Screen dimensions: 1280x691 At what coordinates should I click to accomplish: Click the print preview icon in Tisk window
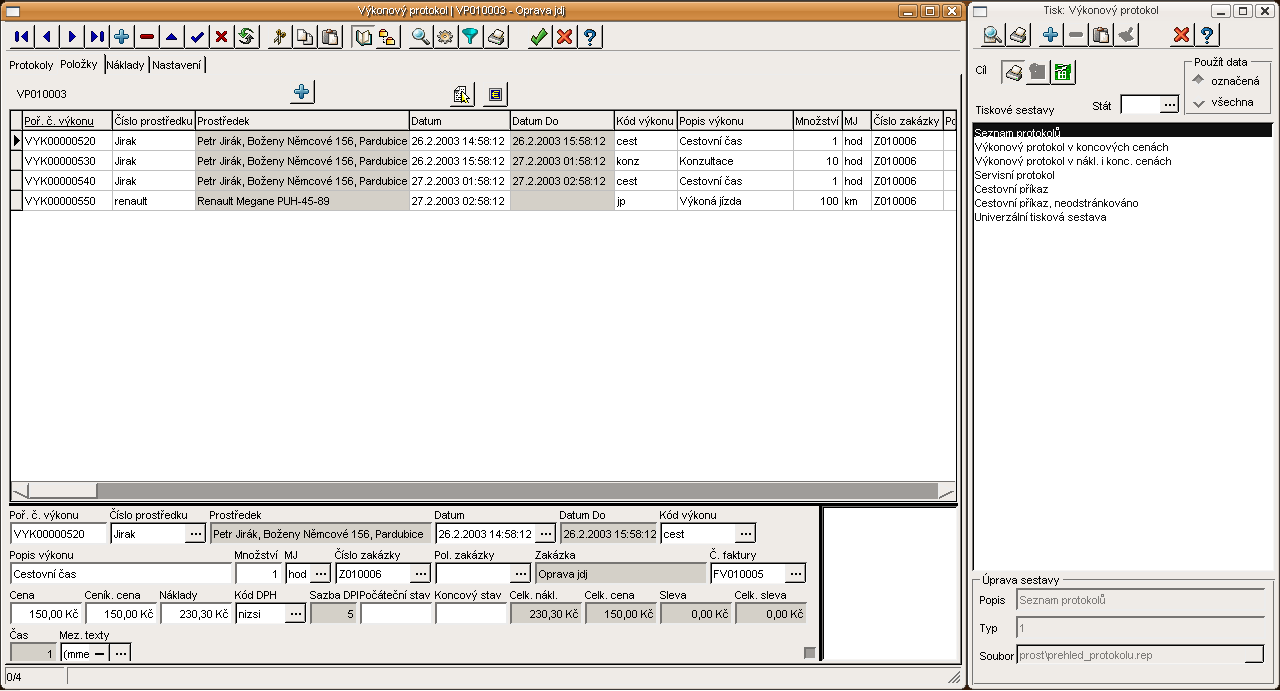(x=992, y=36)
